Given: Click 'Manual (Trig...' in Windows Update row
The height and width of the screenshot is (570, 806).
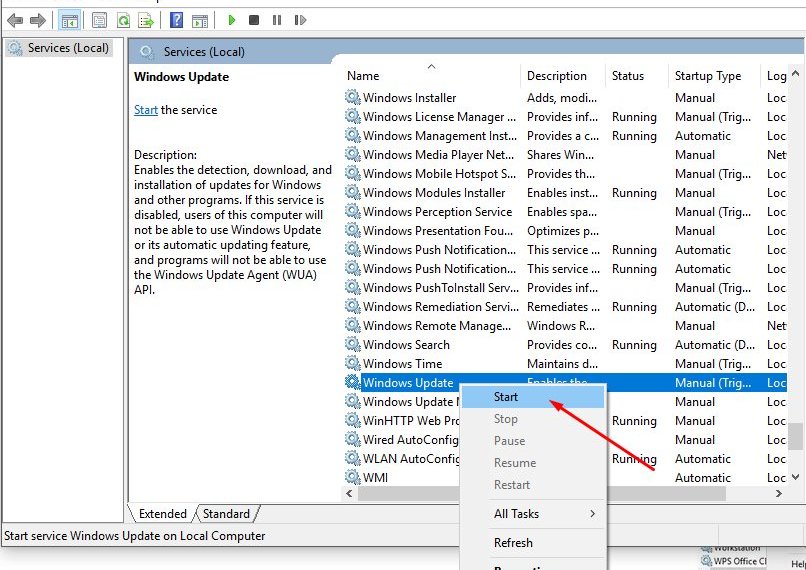Looking at the screenshot, I should pyautogui.click(x=713, y=383).
